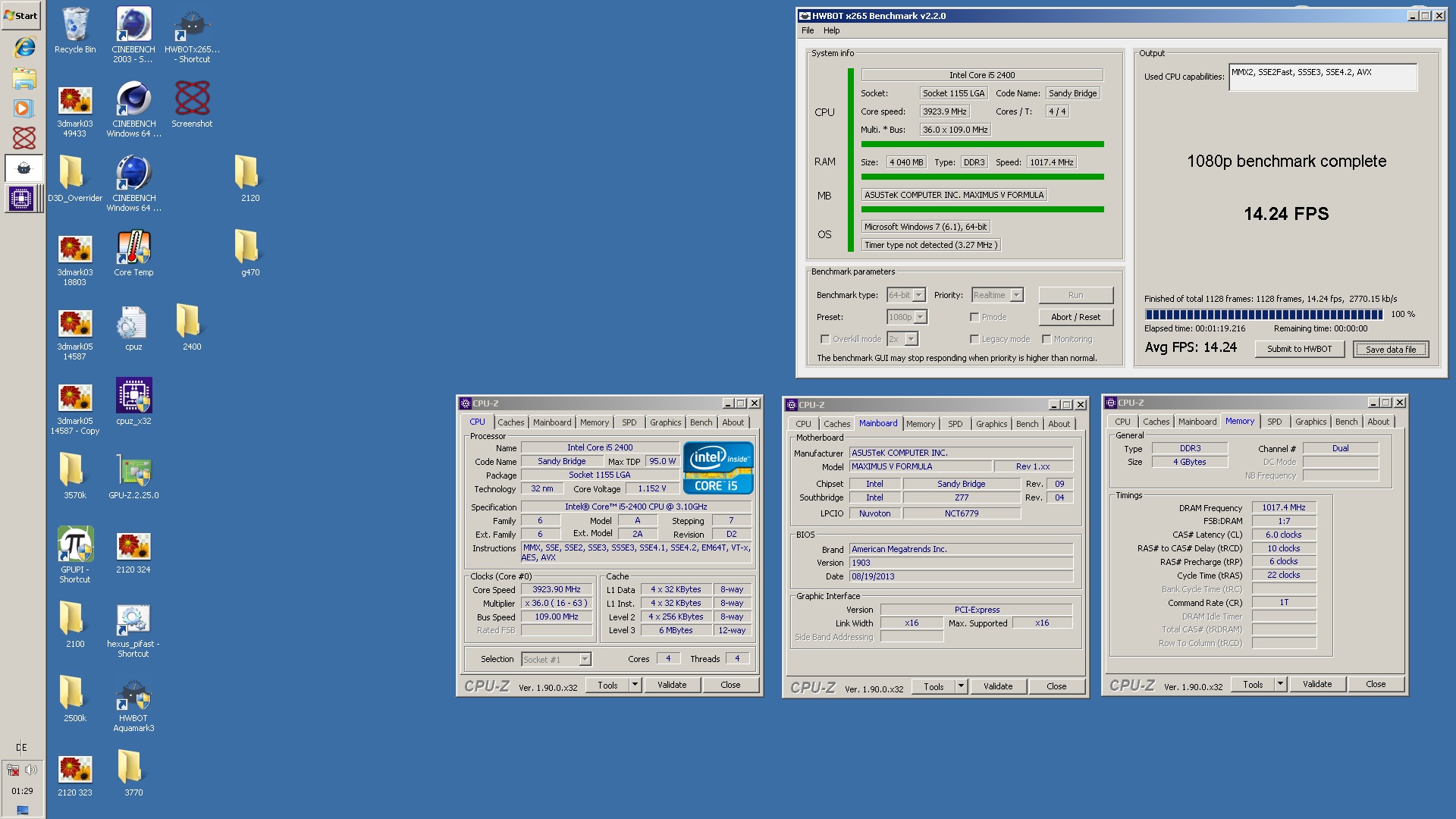This screenshot has height=819, width=1456.
Task: Open GPU-Z.2.25.0 desktop icon
Action: pos(133,476)
